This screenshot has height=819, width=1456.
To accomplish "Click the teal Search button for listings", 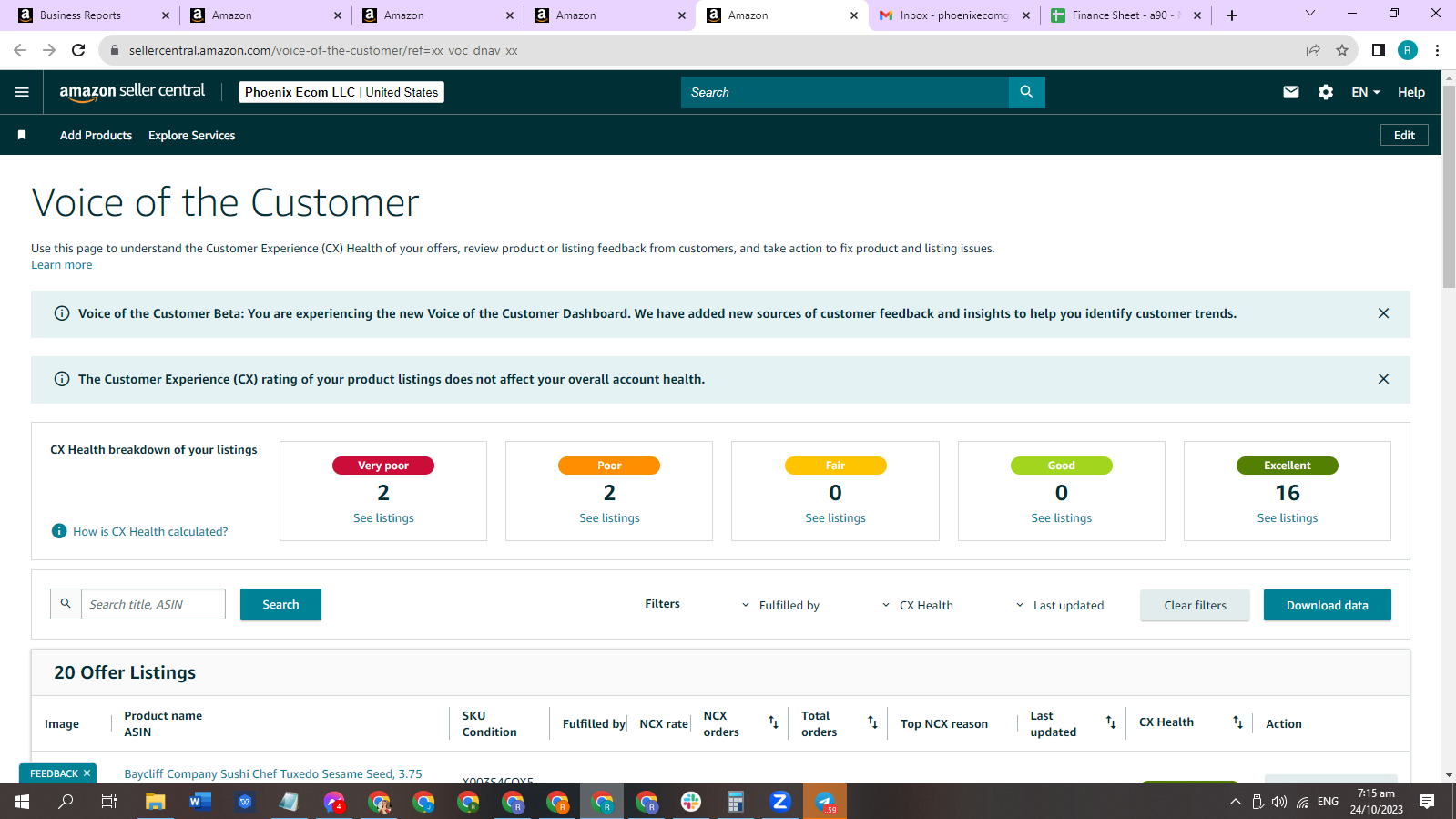I will [280, 604].
